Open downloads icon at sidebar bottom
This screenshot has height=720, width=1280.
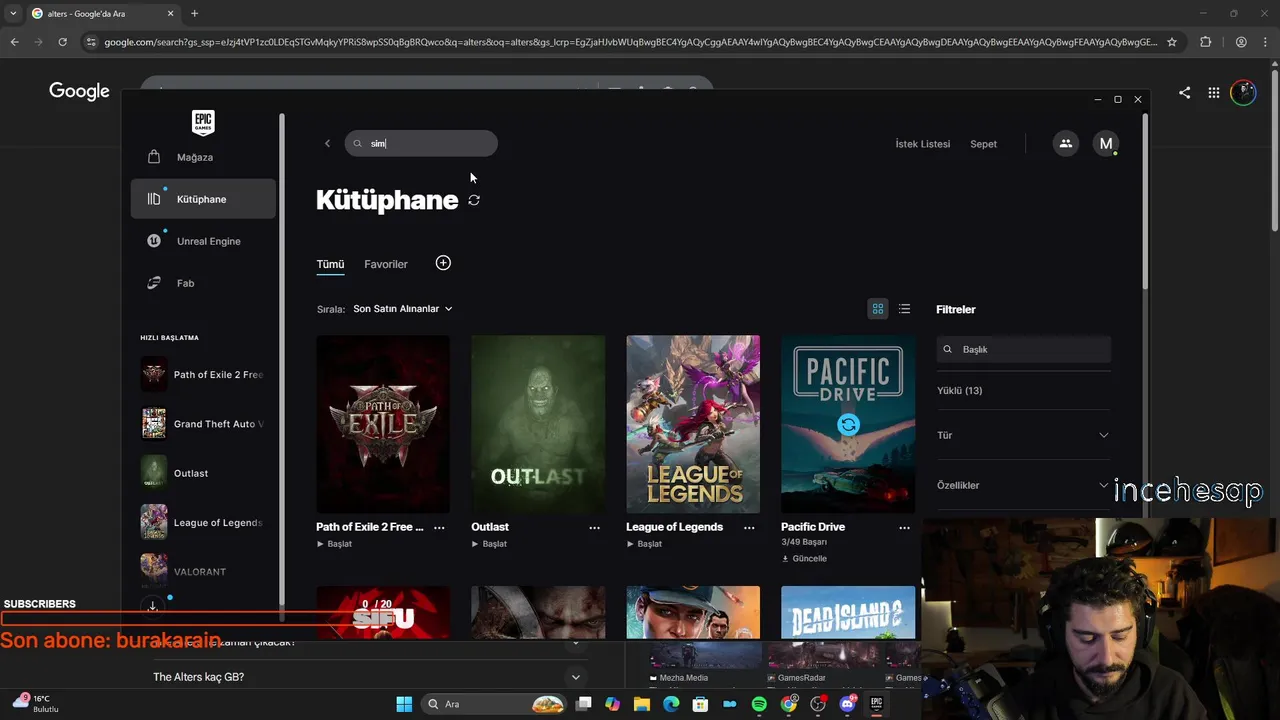[x=153, y=606]
